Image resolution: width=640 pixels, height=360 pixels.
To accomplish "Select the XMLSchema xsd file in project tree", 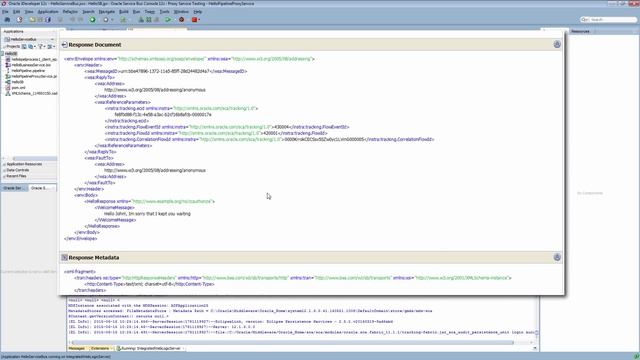I will tap(34, 93).
